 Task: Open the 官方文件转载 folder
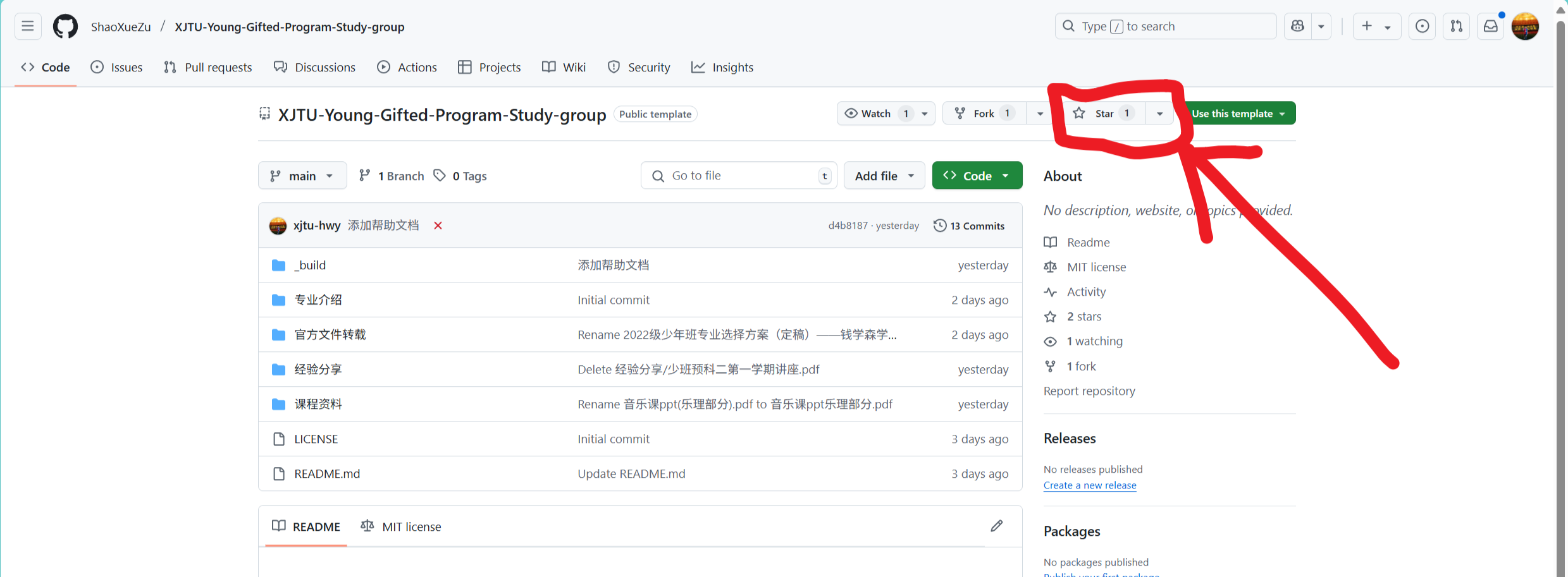pos(330,334)
